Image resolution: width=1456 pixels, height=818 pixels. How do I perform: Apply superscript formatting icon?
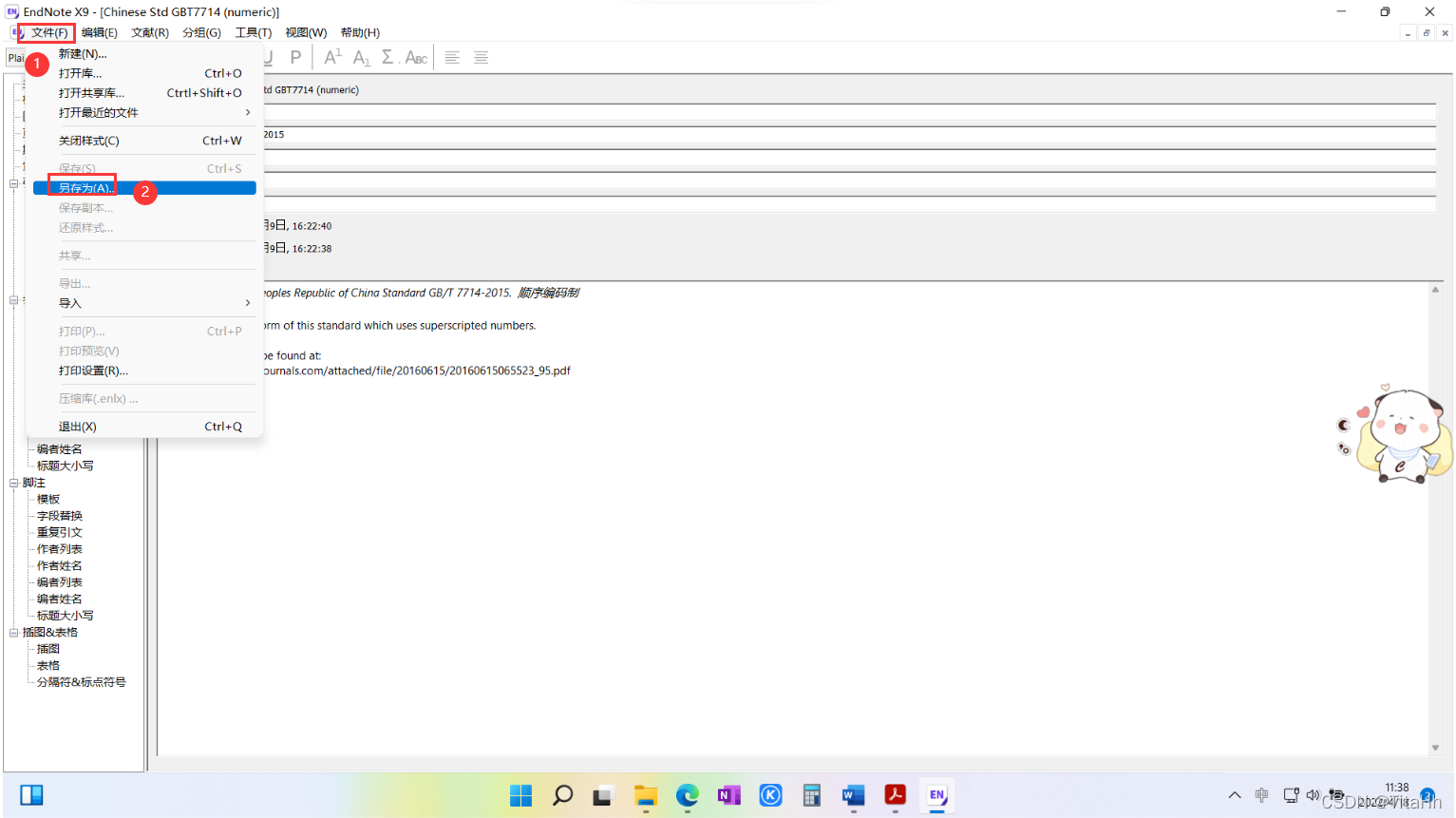click(332, 57)
